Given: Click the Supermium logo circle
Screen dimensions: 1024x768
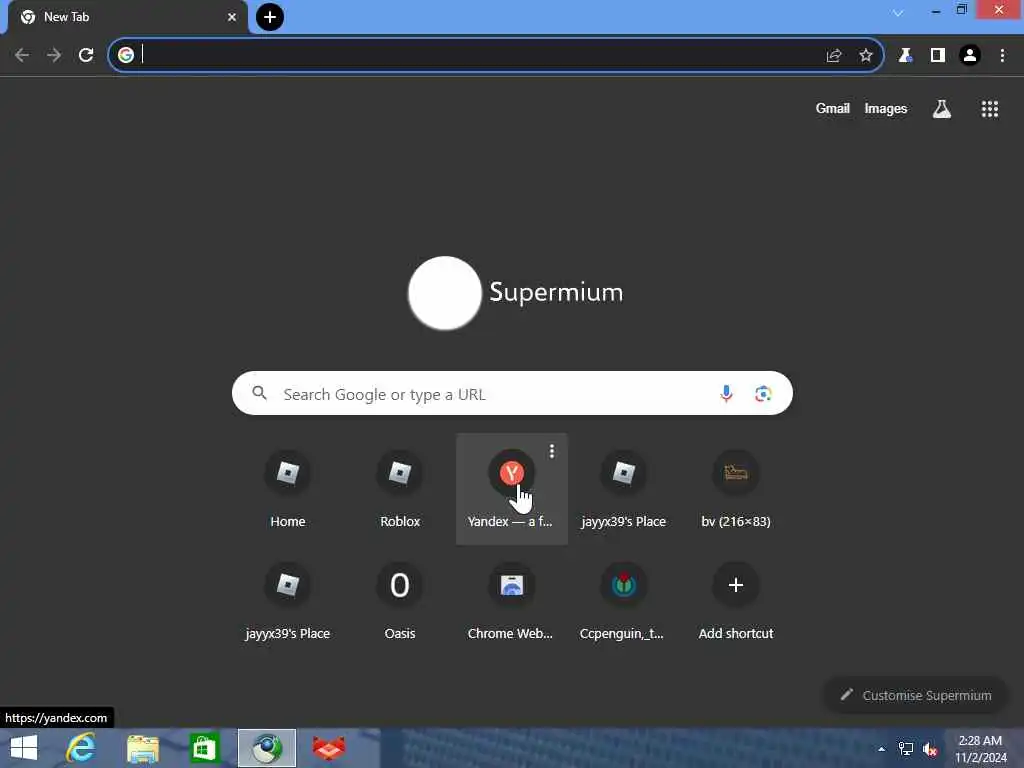Looking at the screenshot, I should pos(445,293).
